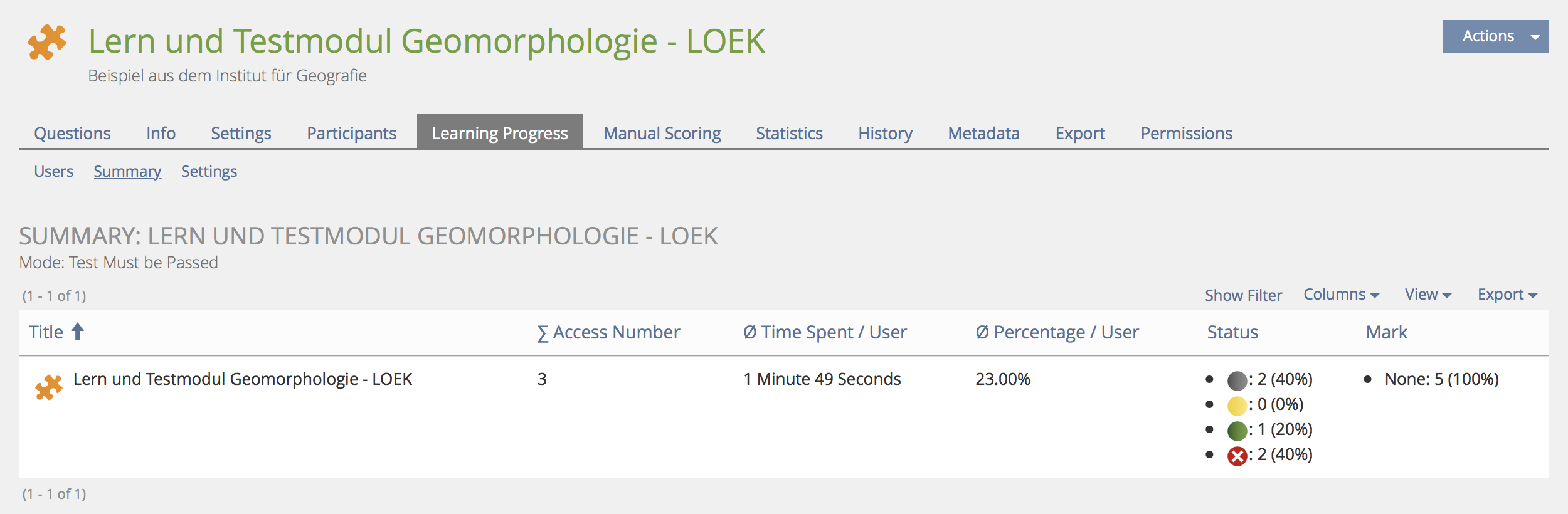Open the Manual Scoring tab
Screen dimensions: 1568x514
click(662, 133)
